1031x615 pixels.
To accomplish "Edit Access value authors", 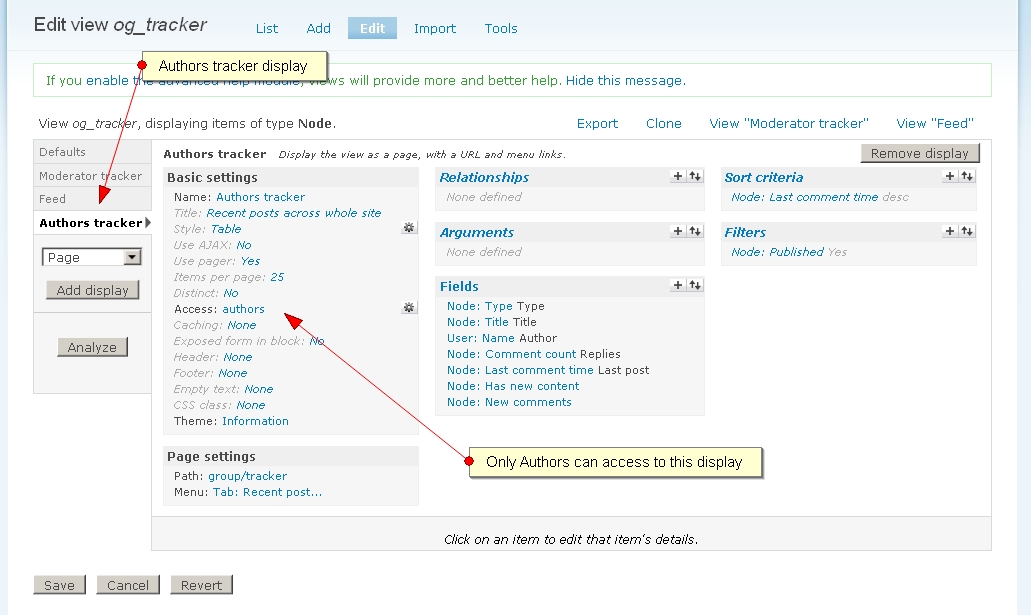I will (x=243, y=309).
